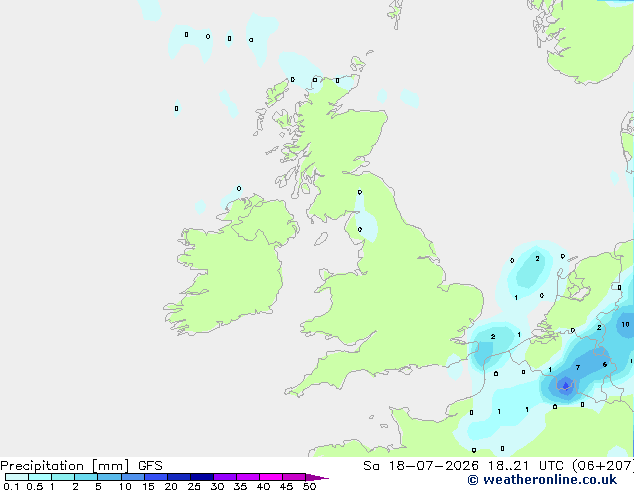
Task: Click the 15–20 mm blue legend swatch
Action: (156, 477)
